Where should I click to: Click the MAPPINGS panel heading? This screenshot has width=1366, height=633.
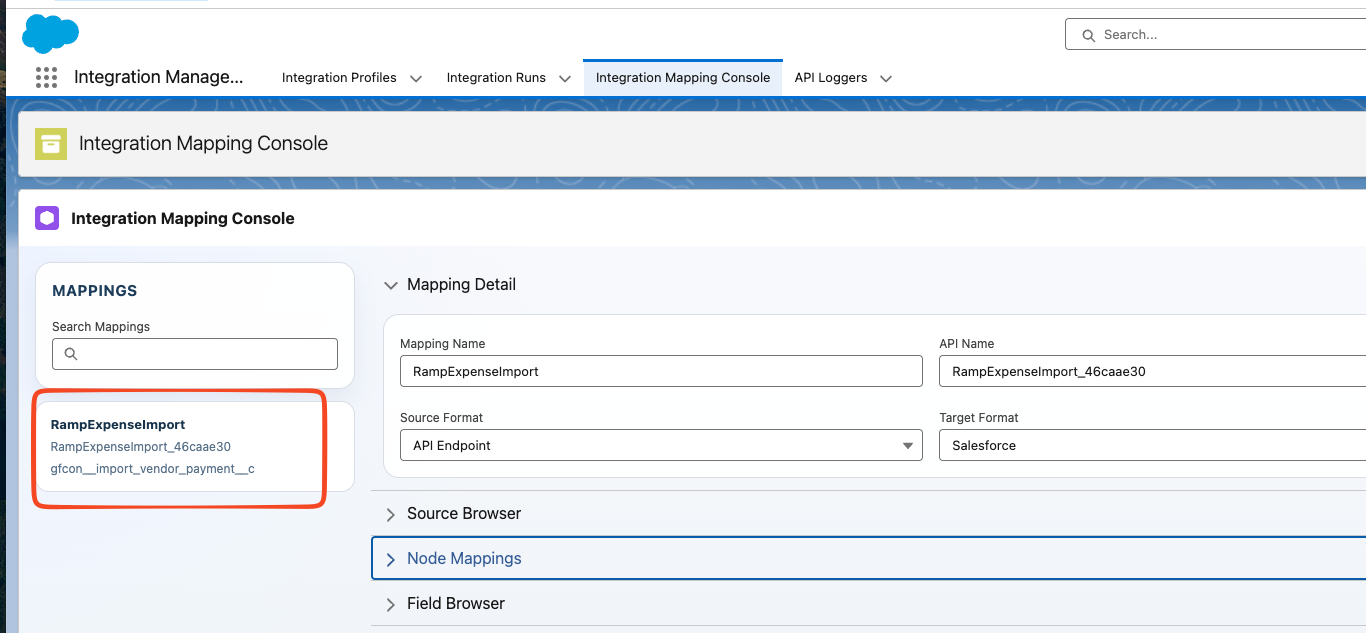(95, 291)
